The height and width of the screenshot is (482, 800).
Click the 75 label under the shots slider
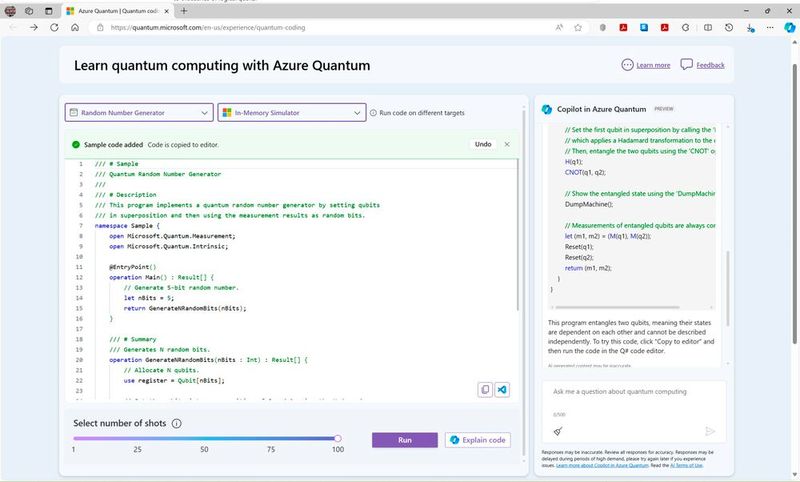[x=271, y=449]
